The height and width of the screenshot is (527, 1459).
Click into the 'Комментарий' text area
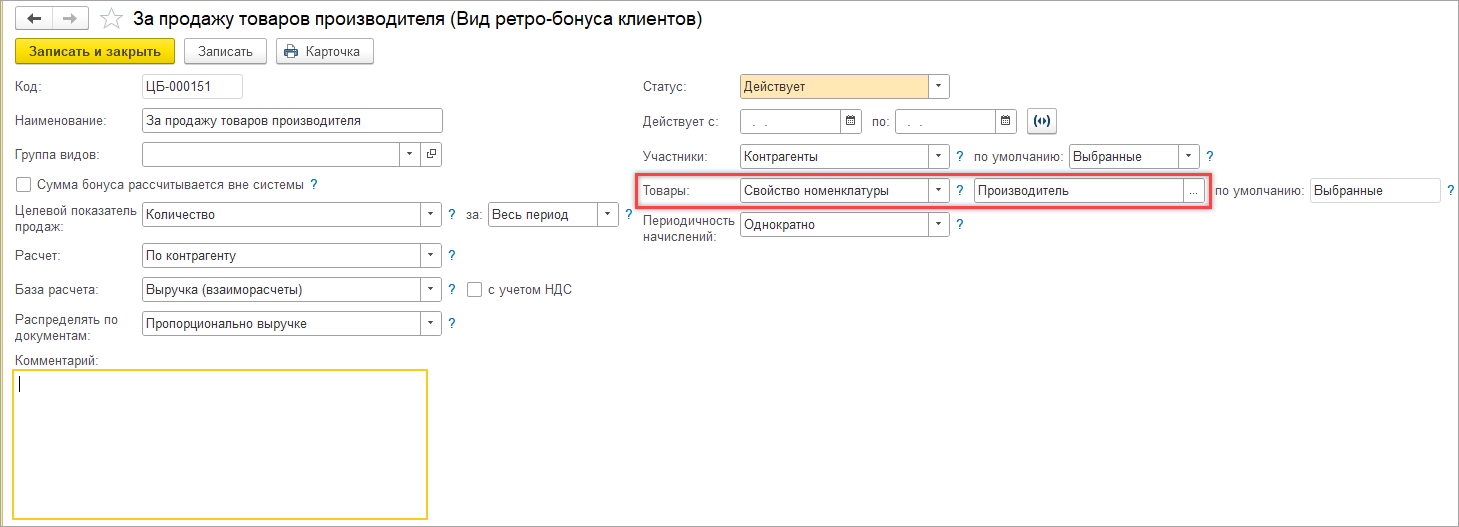tap(220, 444)
